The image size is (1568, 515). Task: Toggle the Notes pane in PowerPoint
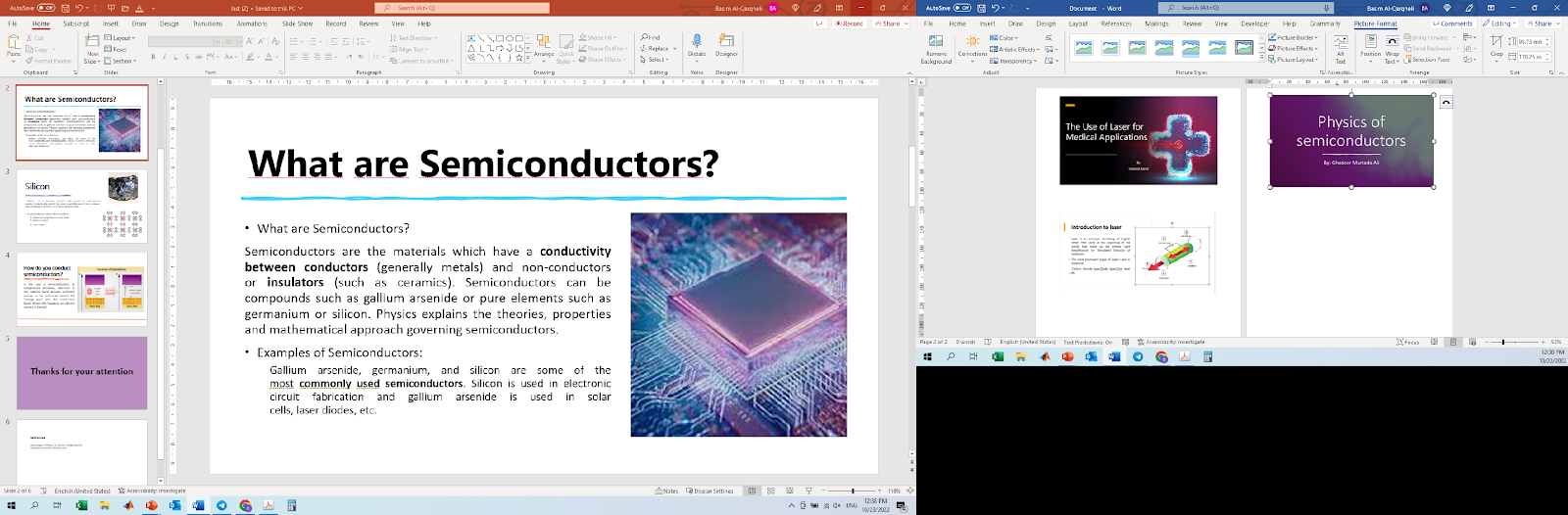[667, 492]
